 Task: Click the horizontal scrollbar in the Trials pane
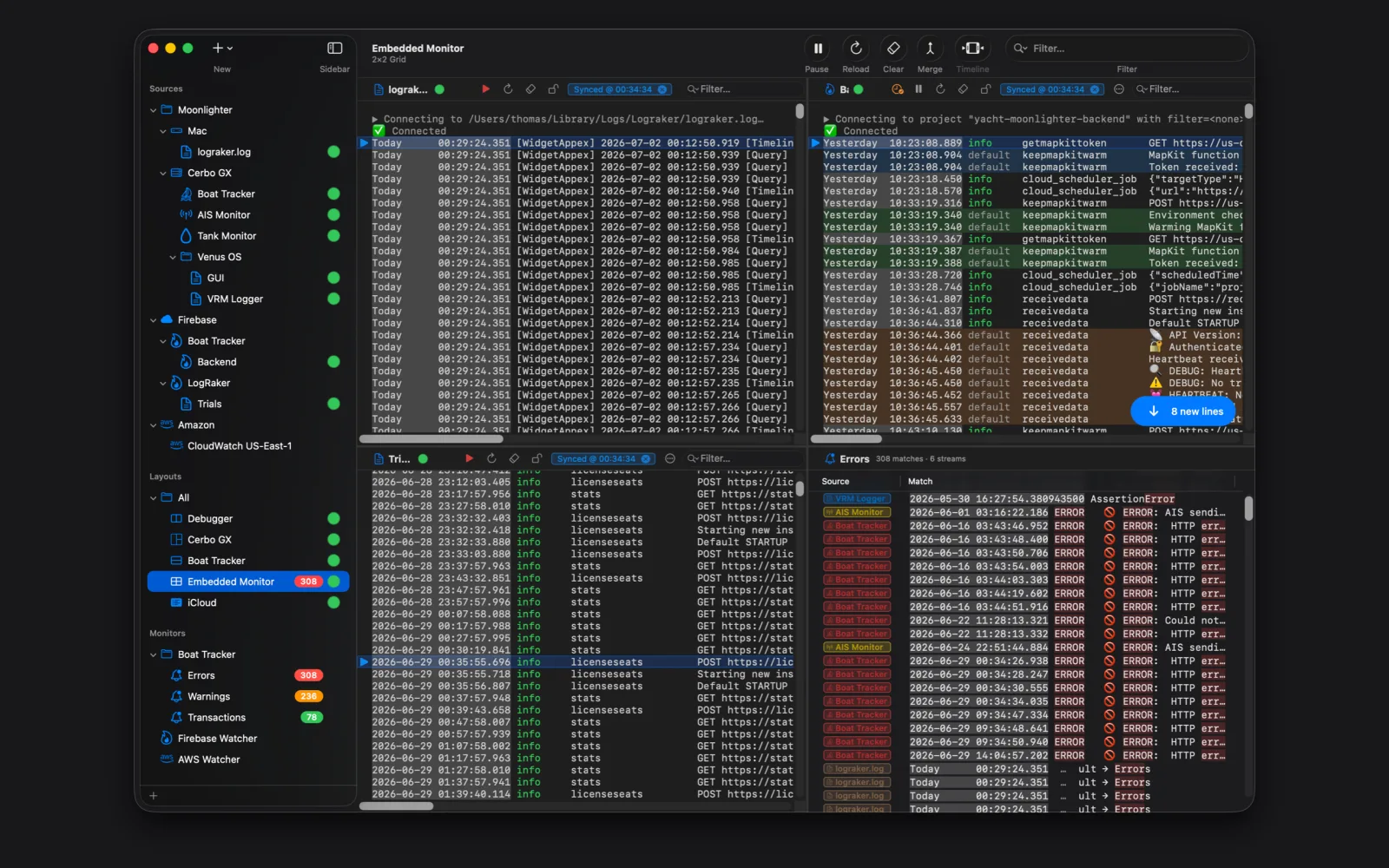(397, 806)
